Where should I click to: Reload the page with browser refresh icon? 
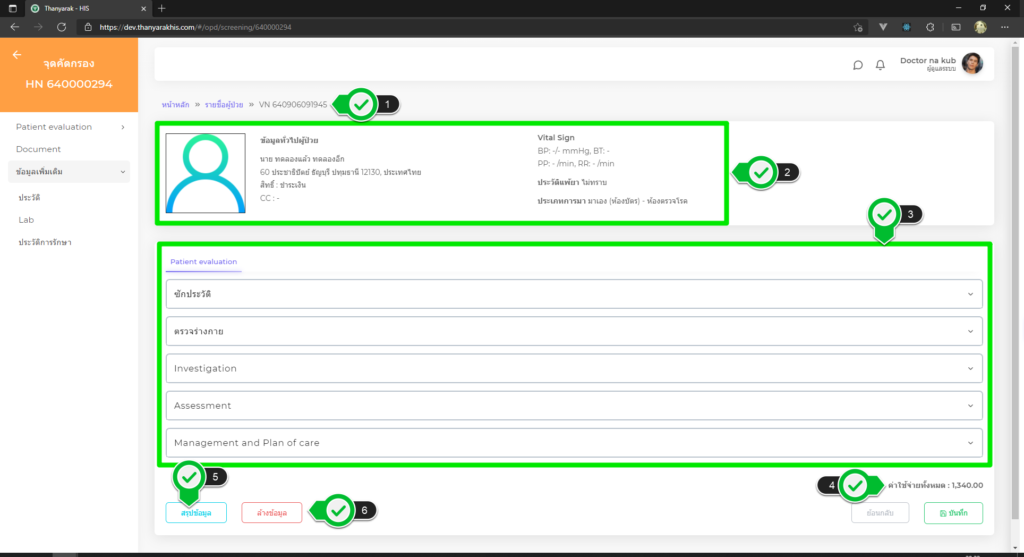pyautogui.click(x=62, y=27)
